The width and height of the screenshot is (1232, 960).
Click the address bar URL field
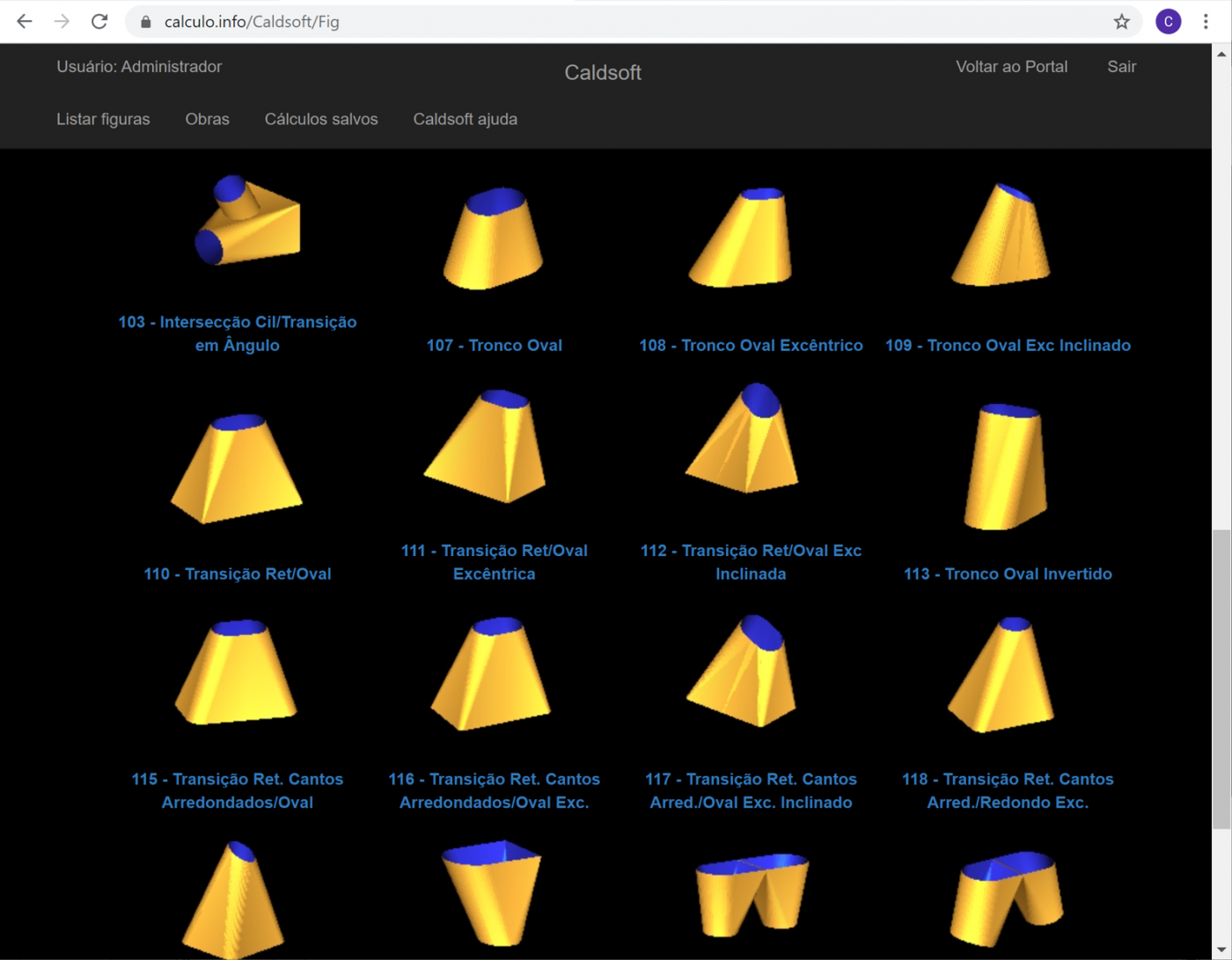(616, 22)
